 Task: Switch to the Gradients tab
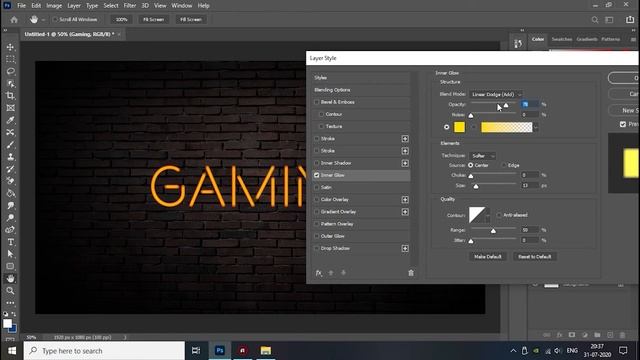tap(587, 39)
